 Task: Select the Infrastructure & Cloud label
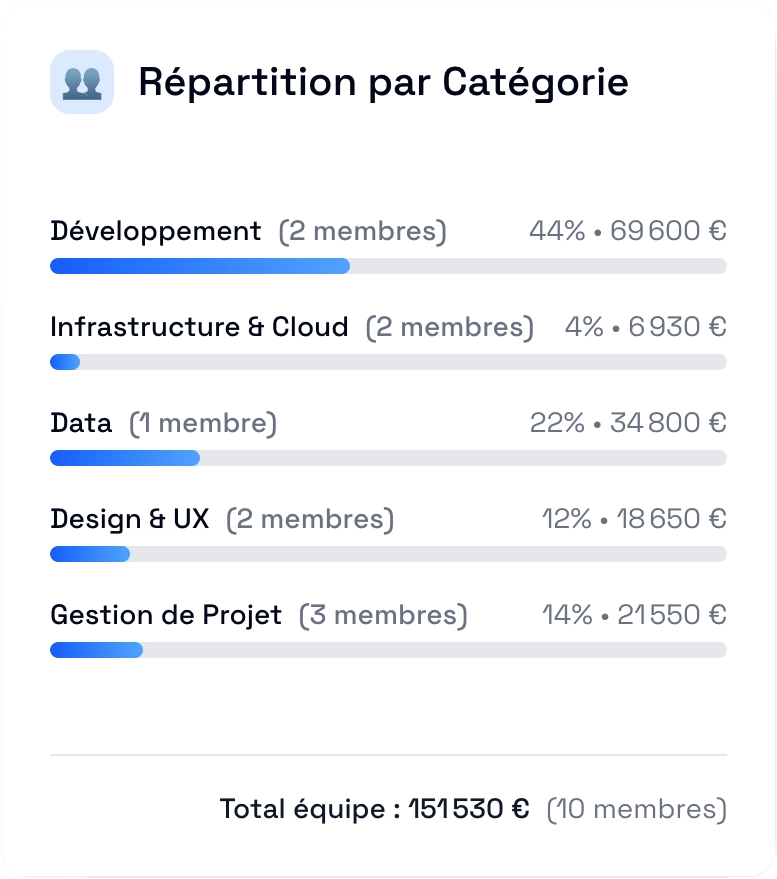coord(199,327)
